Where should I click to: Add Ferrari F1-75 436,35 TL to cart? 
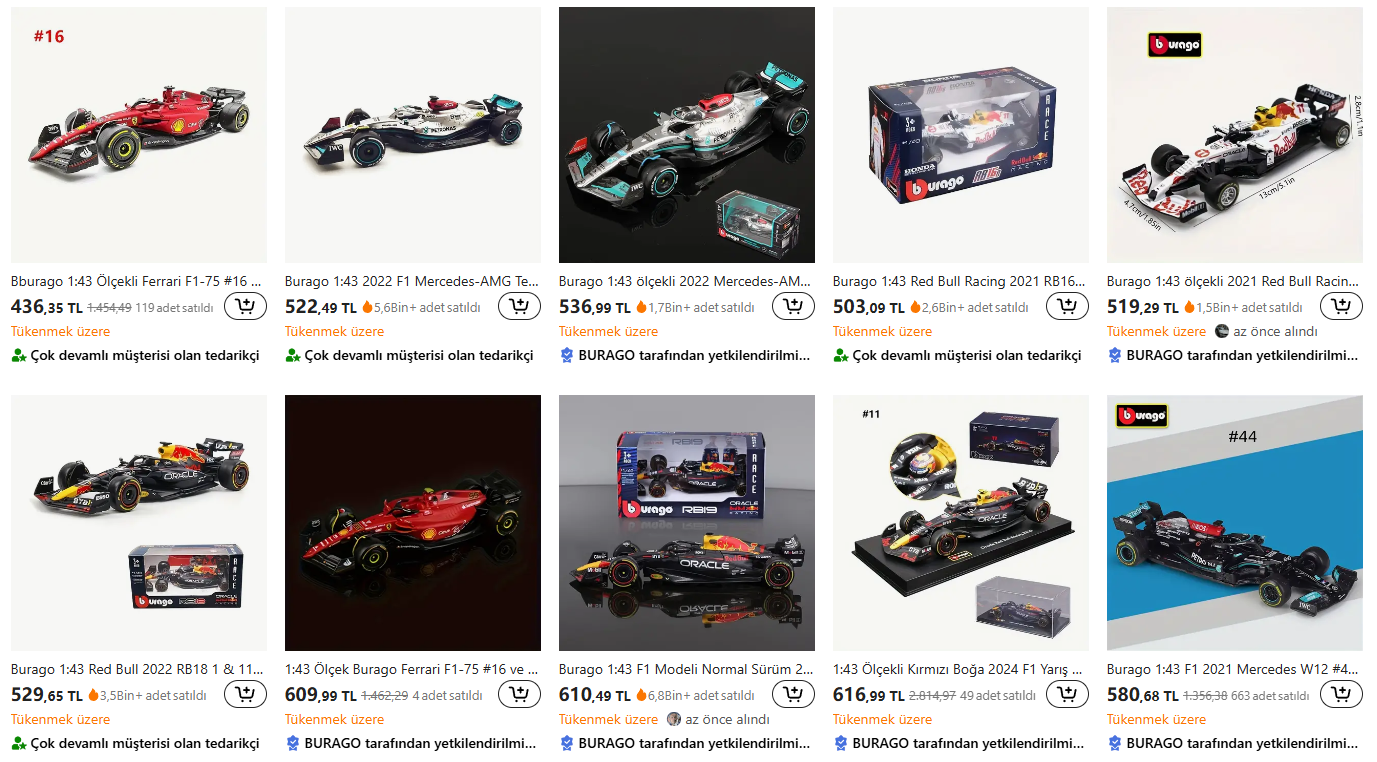click(245, 306)
